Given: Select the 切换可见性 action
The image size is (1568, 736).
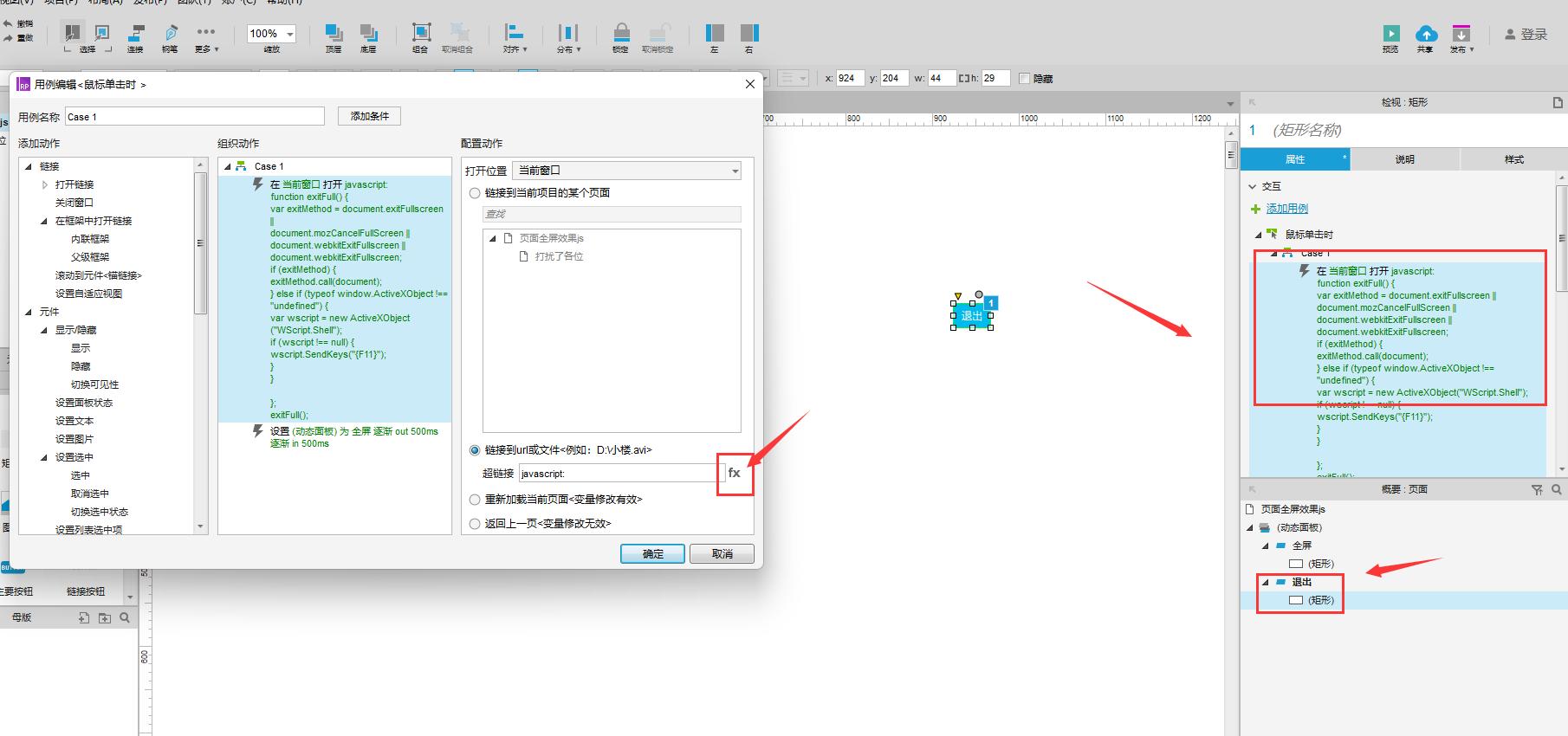Looking at the screenshot, I should pyautogui.click(x=95, y=384).
